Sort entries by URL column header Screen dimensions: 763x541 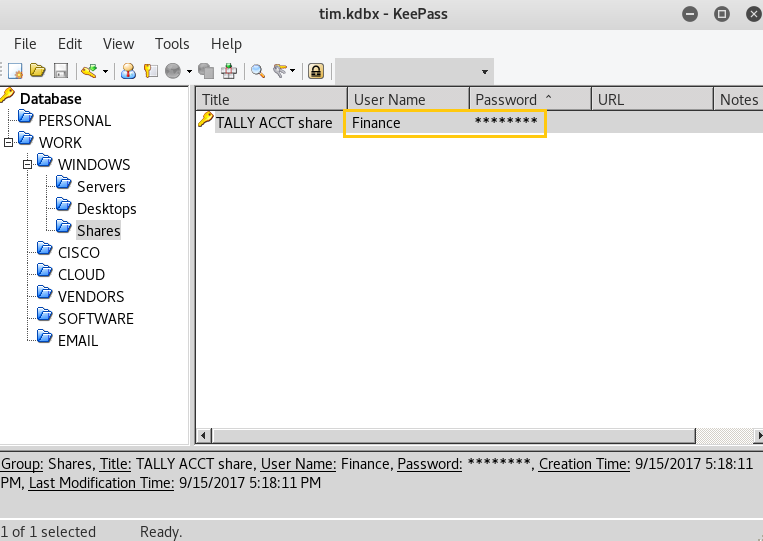click(x=653, y=99)
